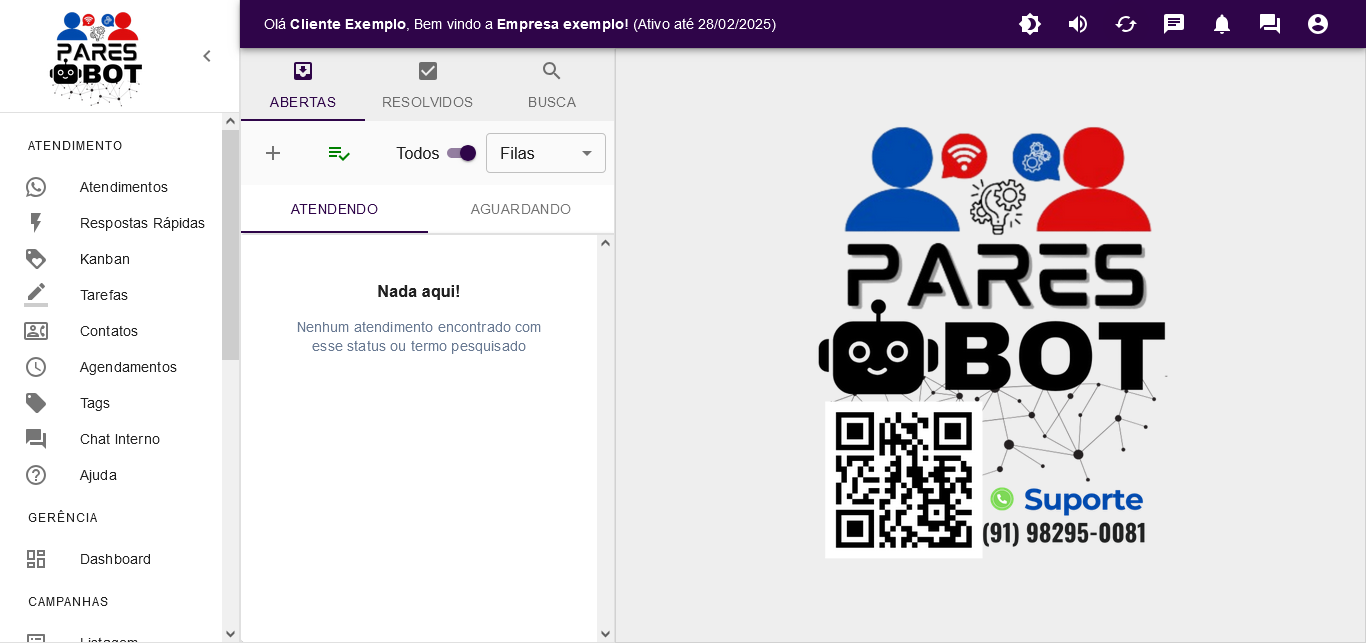Click the refresh sync icon in header

(x=1126, y=24)
